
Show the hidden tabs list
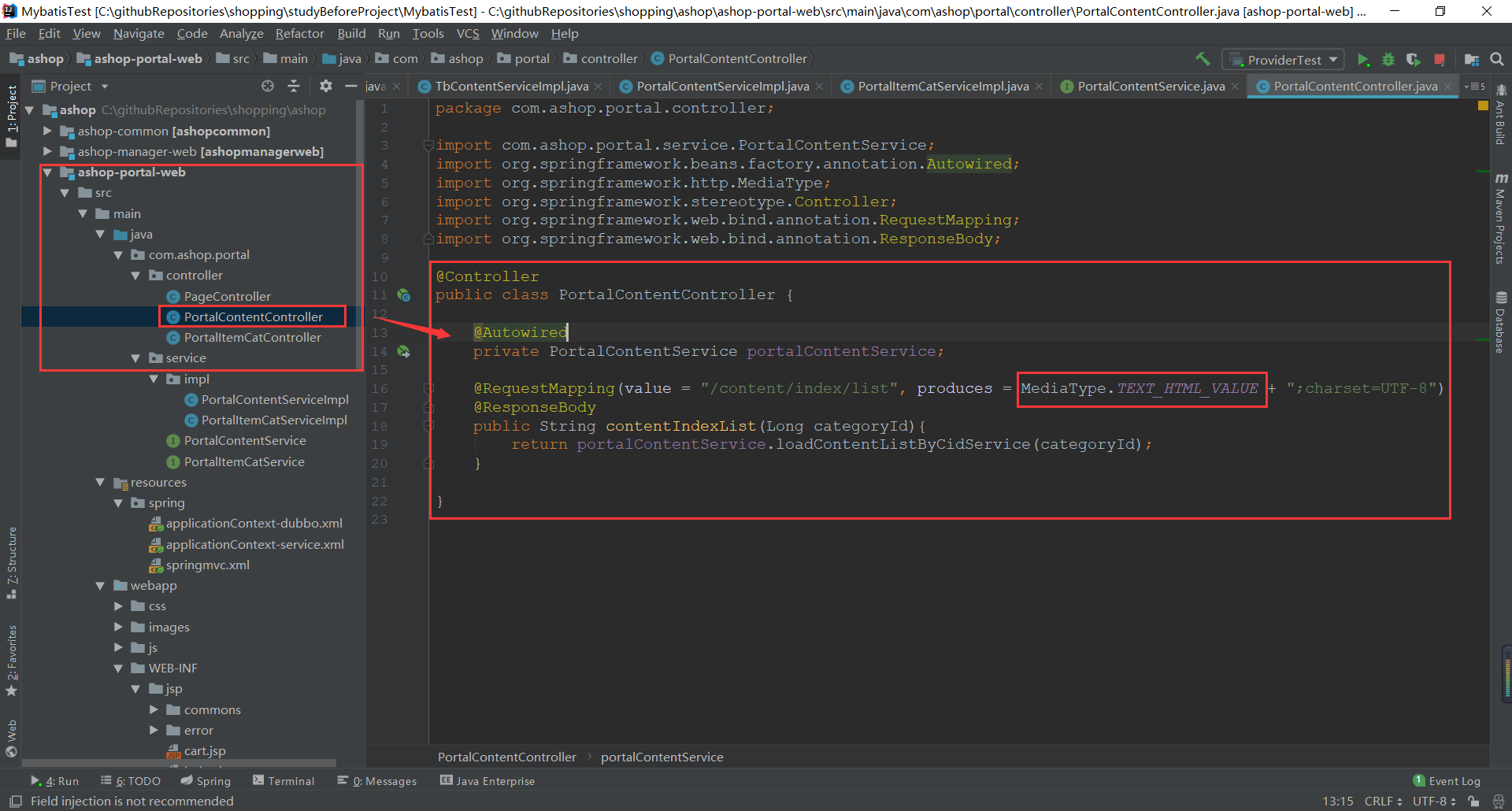pos(1474,86)
